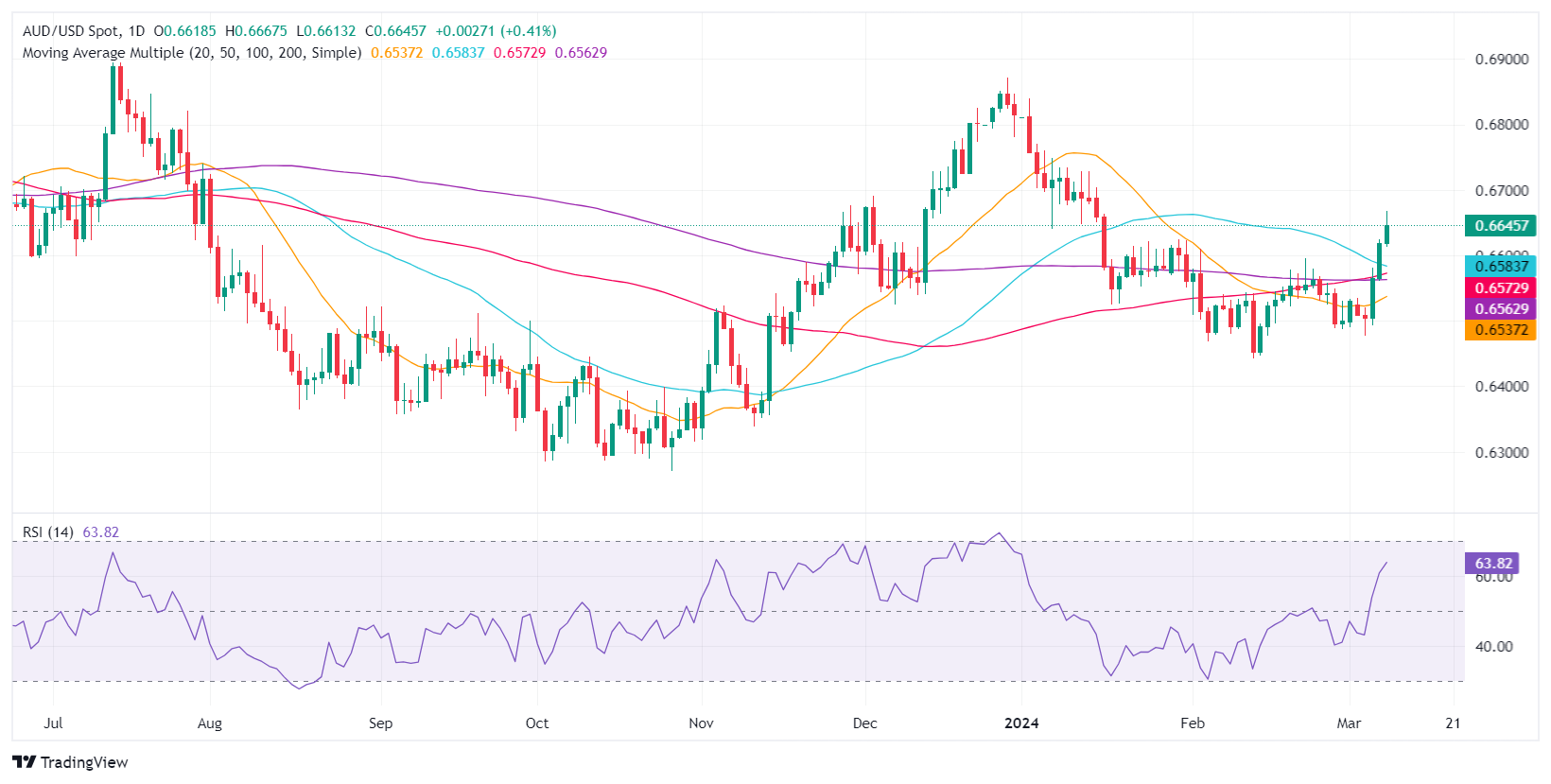This screenshot has width=1551, height=784.
Task: Click the red 0.65729 price axis tag
Action: click(1500, 287)
